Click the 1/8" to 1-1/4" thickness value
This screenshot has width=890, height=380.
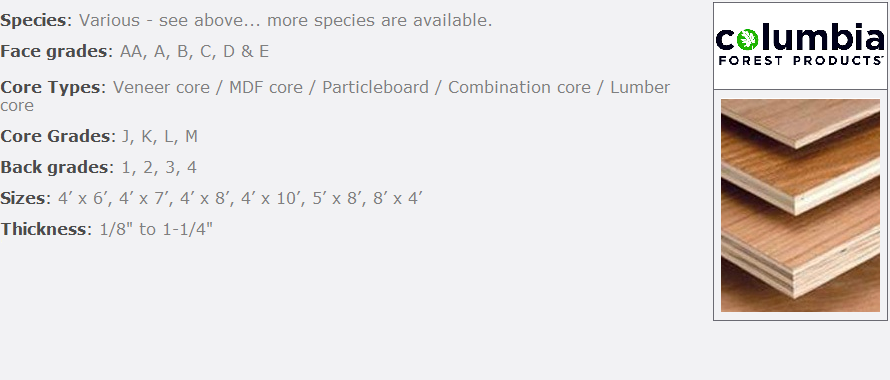156,229
